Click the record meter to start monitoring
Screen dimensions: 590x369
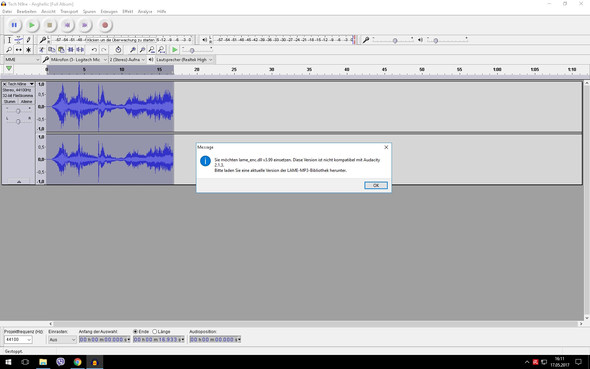click(120, 39)
